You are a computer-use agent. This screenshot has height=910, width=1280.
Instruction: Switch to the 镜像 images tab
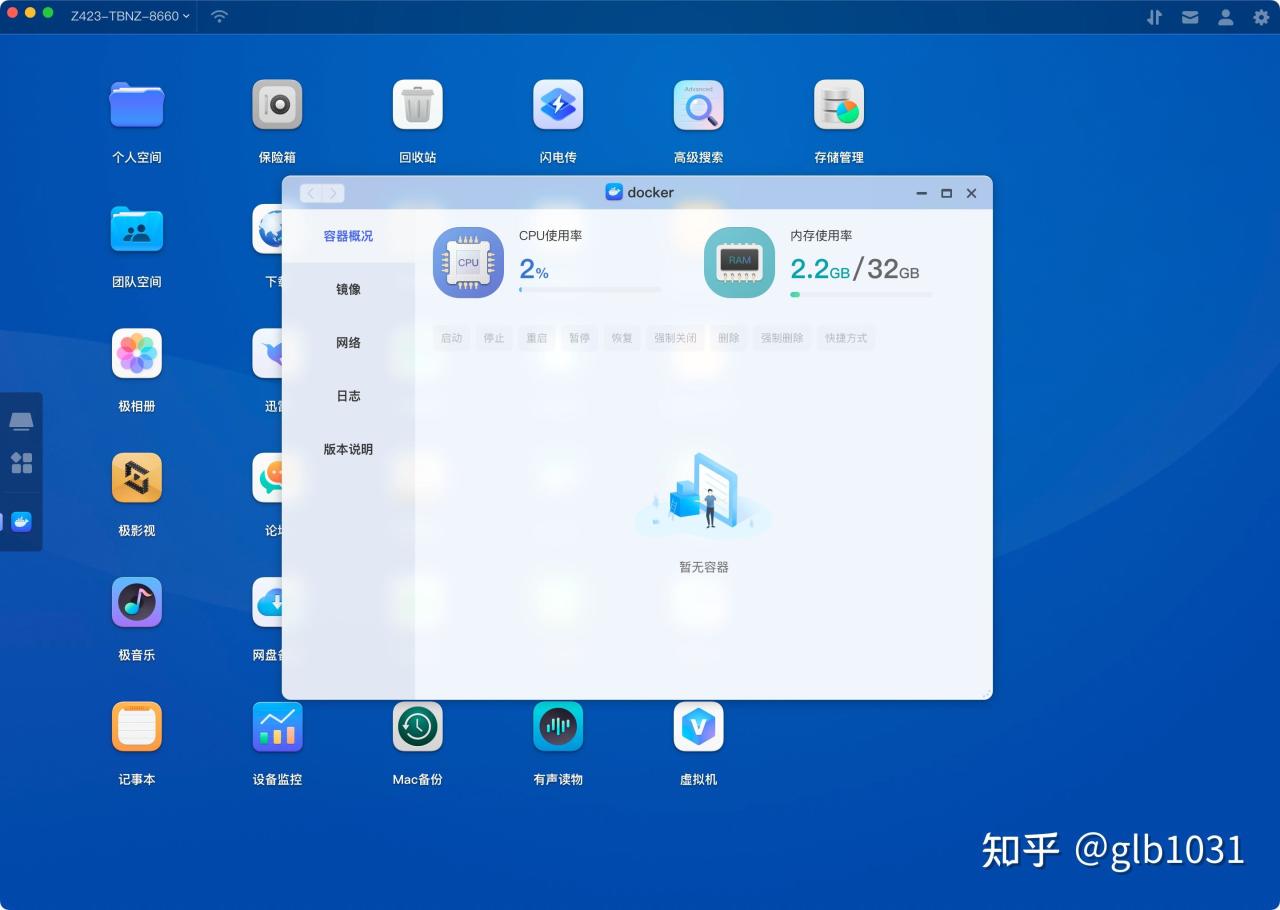point(348,289)
